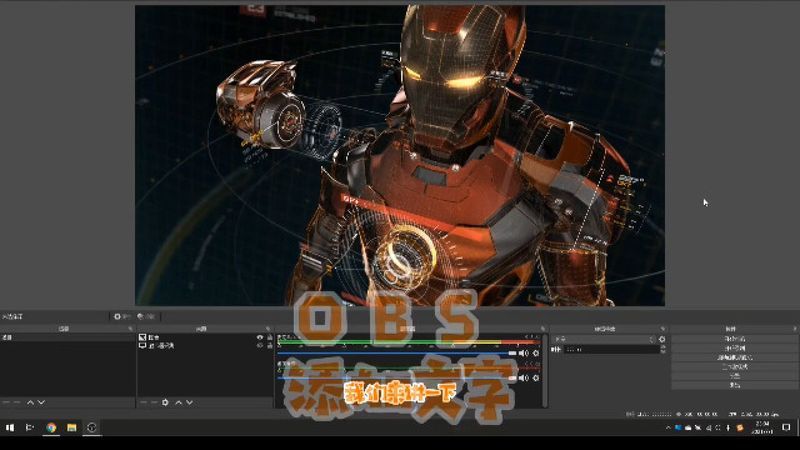Pop out the Scenes dock
Viewport: 800px width, 450px height.
130,329
